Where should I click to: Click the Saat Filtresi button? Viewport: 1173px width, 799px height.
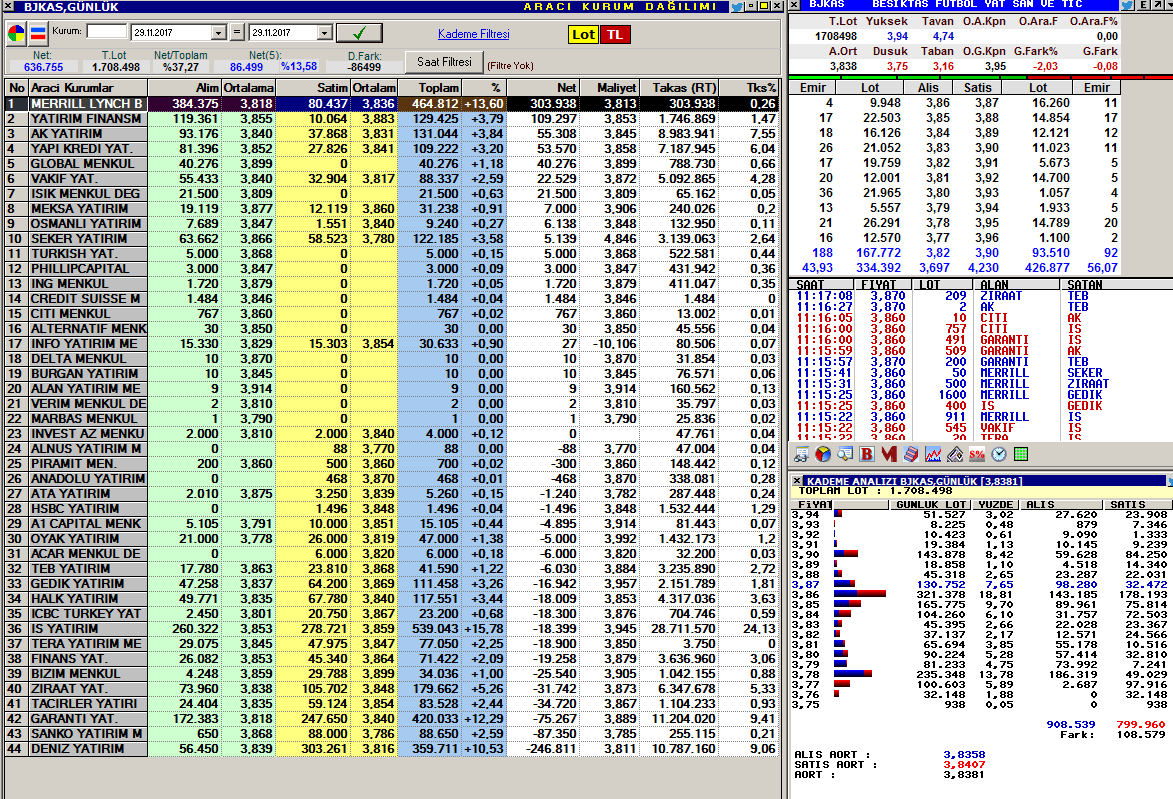pos(444,62)
